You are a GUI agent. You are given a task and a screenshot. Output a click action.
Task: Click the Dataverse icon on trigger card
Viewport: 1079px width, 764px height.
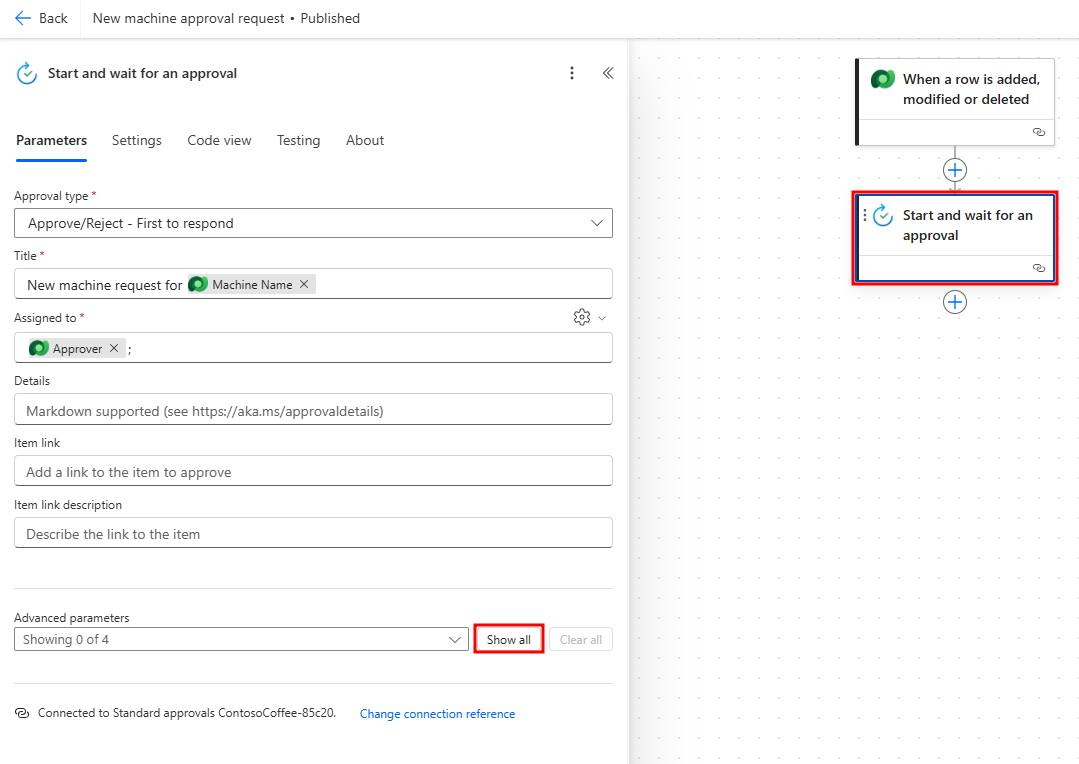click(883, 80)
